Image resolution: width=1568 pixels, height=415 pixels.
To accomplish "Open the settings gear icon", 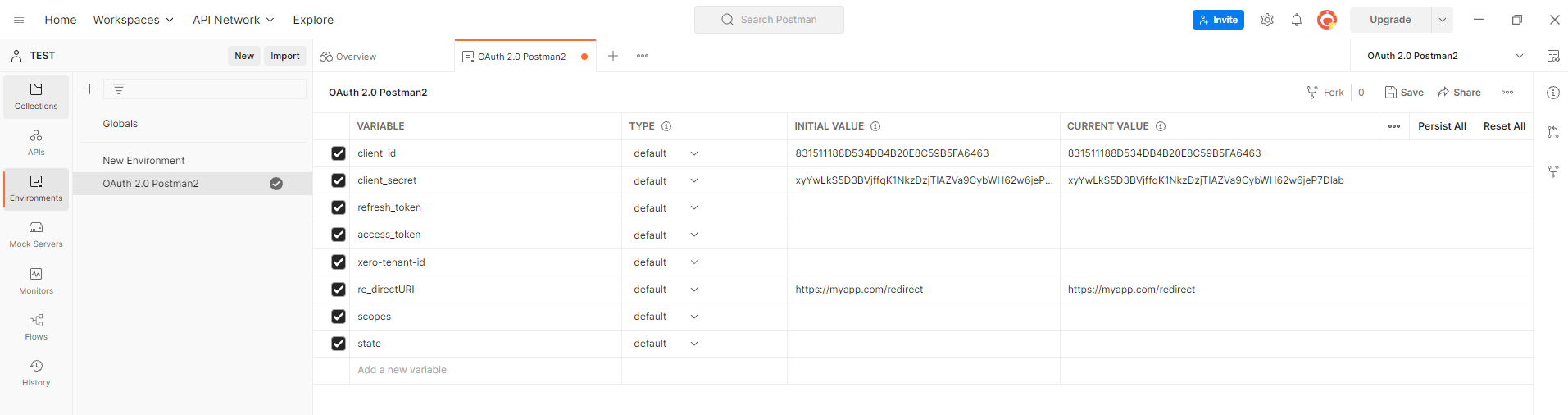I will (x=1266, y=20).
